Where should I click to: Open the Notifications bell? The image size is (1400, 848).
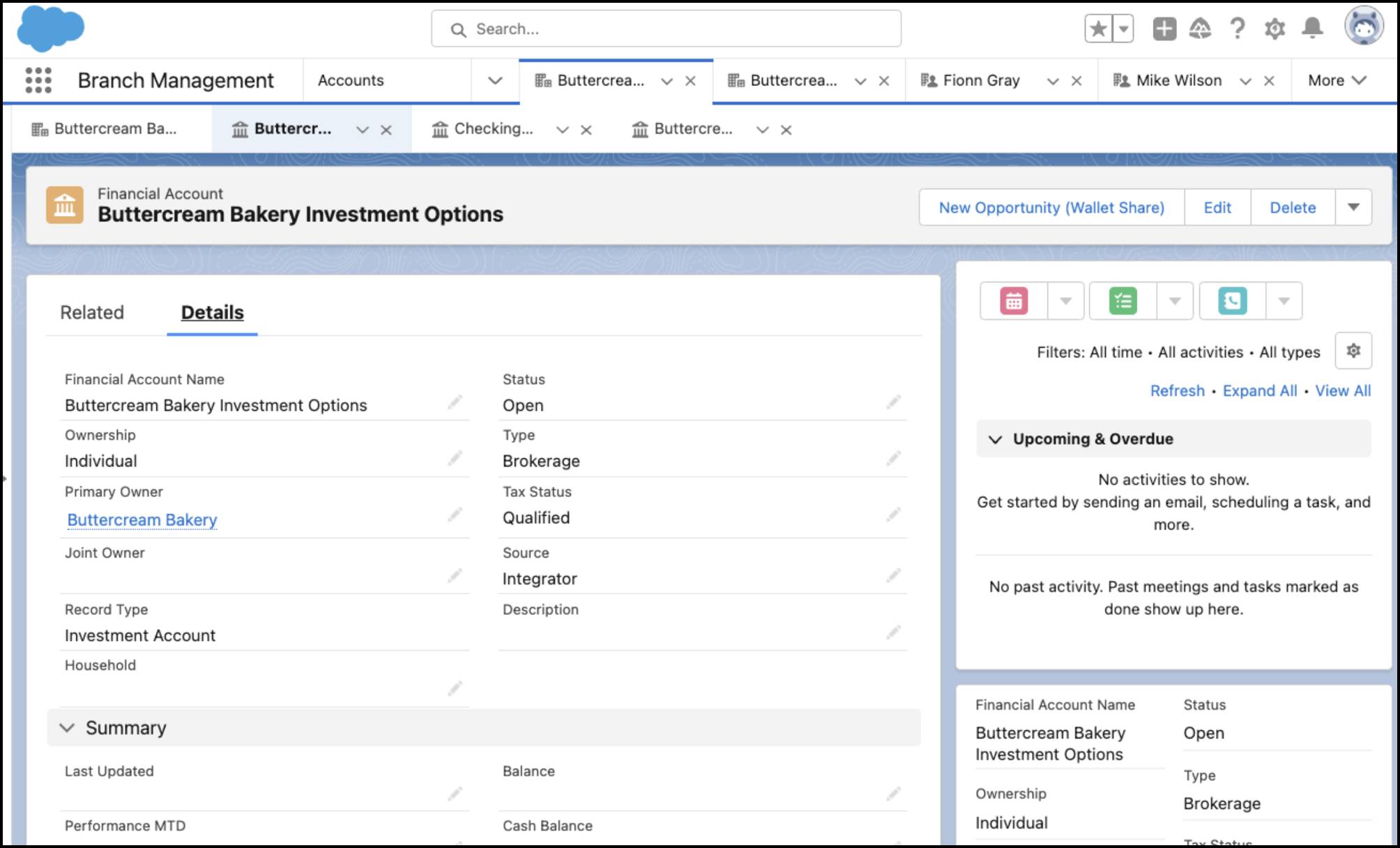(x=1312, y=29)
